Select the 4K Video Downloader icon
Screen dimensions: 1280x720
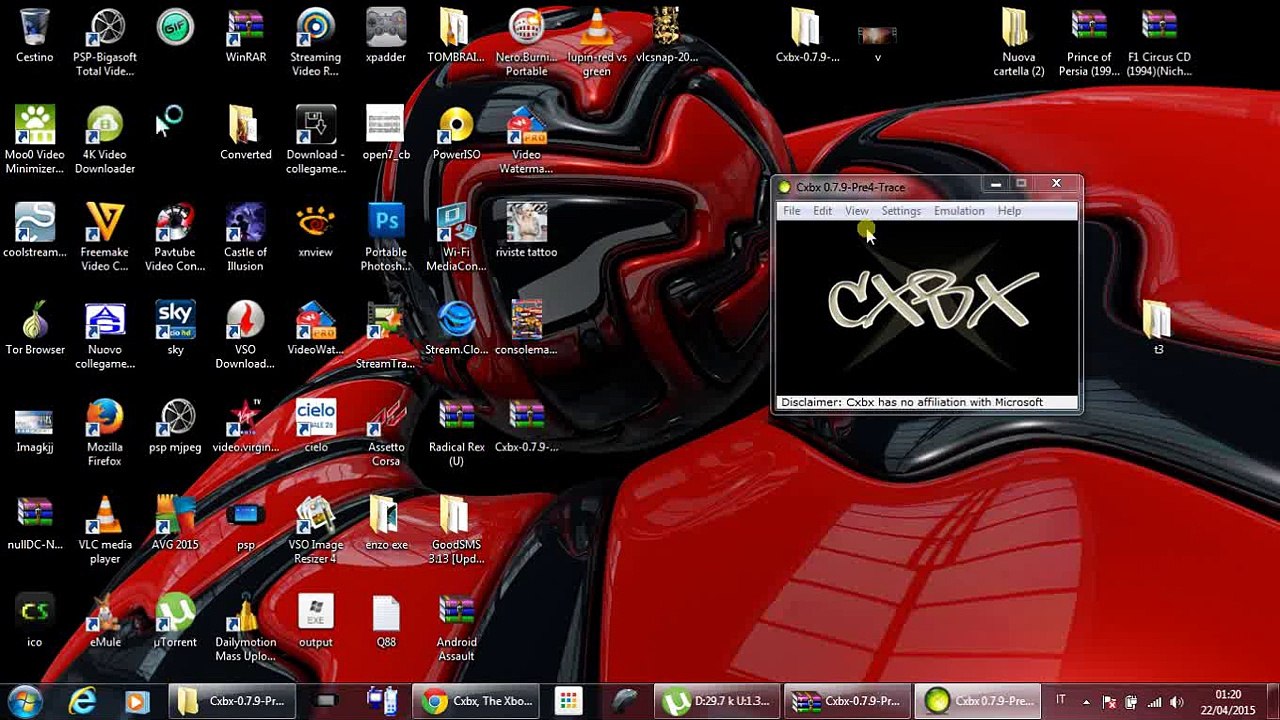[x=105, y=141]
